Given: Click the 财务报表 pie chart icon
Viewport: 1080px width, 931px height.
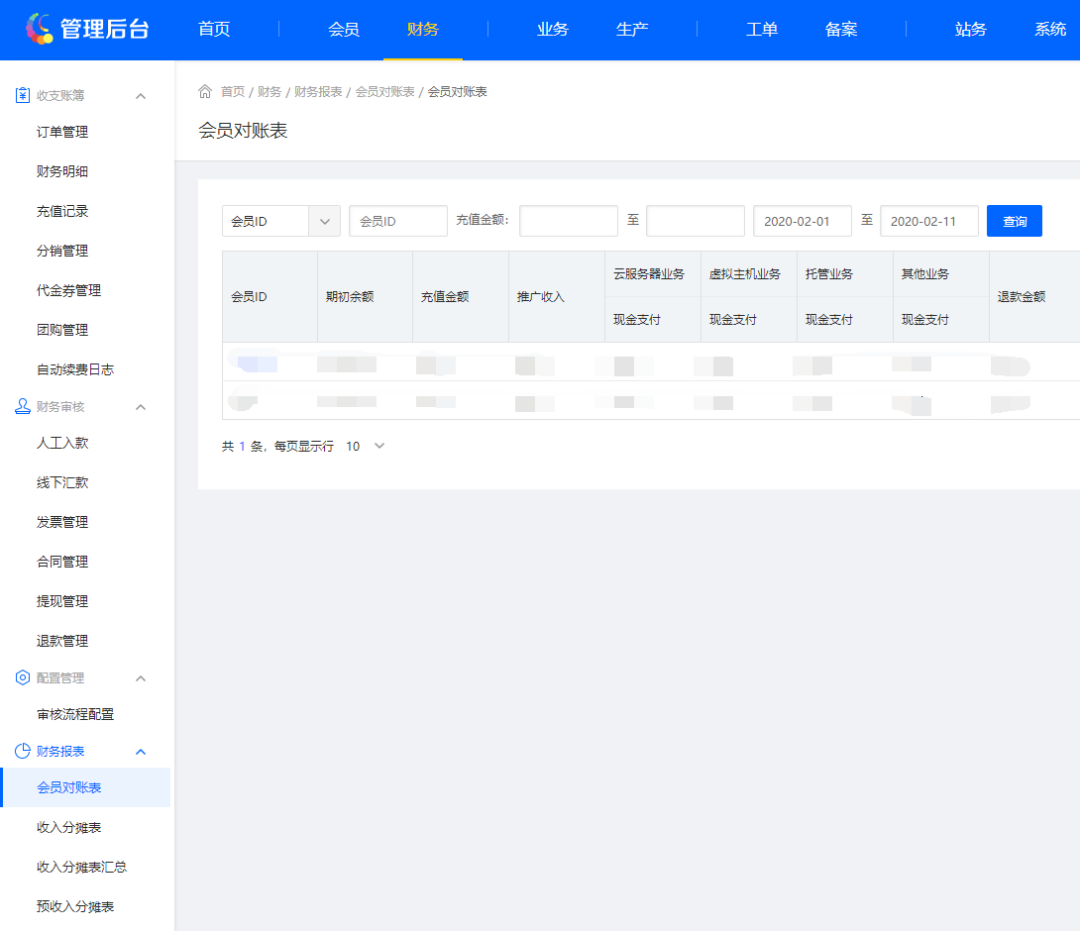Looking at the screenshot, I should (22, 751).
